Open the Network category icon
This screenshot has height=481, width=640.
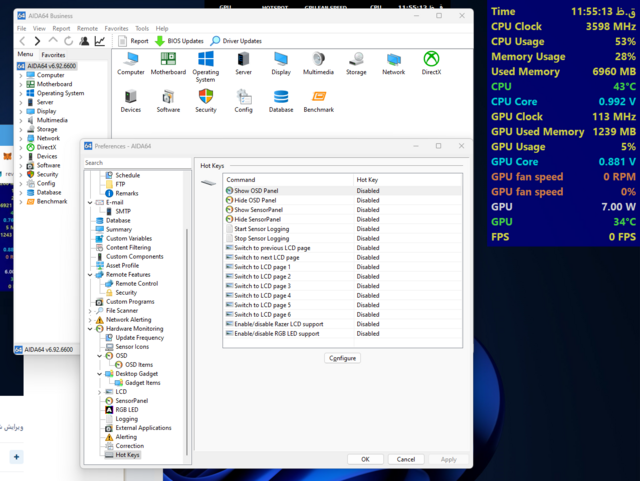[x=393, y=64]
